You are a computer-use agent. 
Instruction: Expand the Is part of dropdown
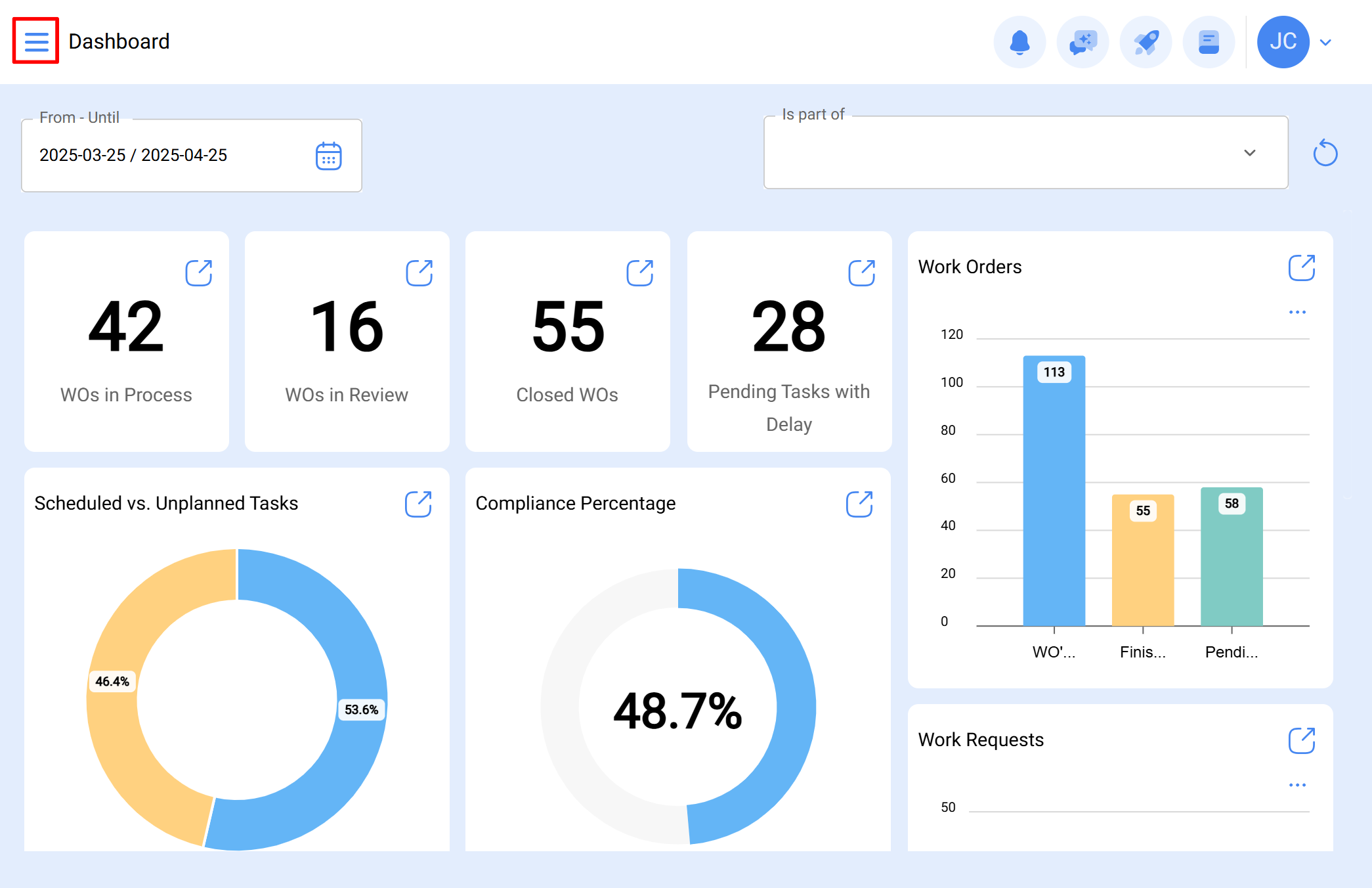pyautogui.click(x=1249, y=153)
